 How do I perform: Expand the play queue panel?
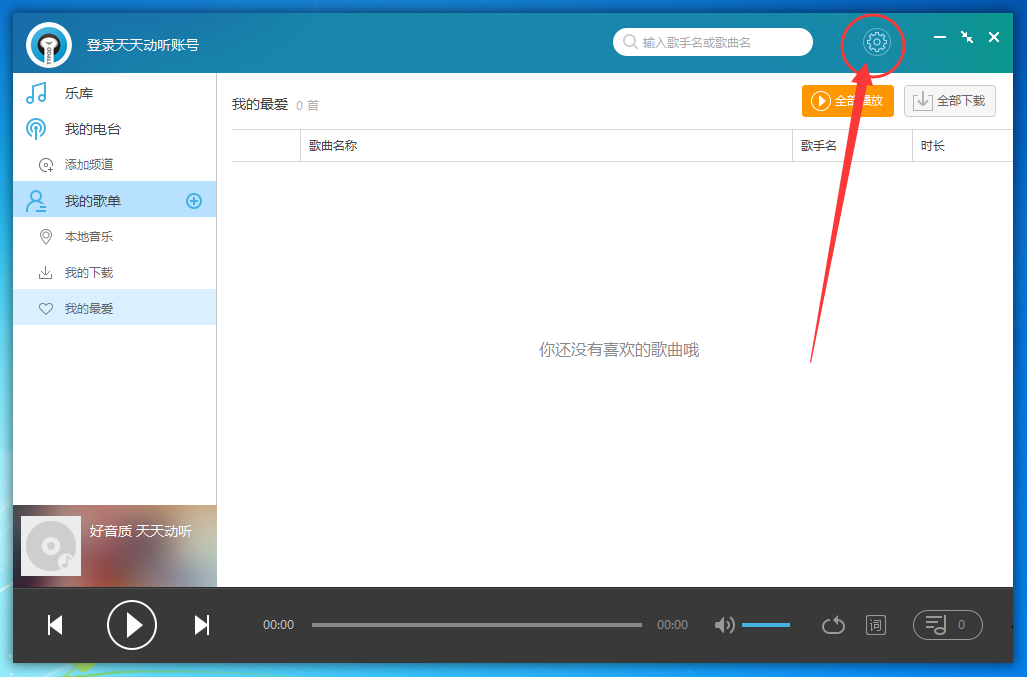(x=947, y=624)
